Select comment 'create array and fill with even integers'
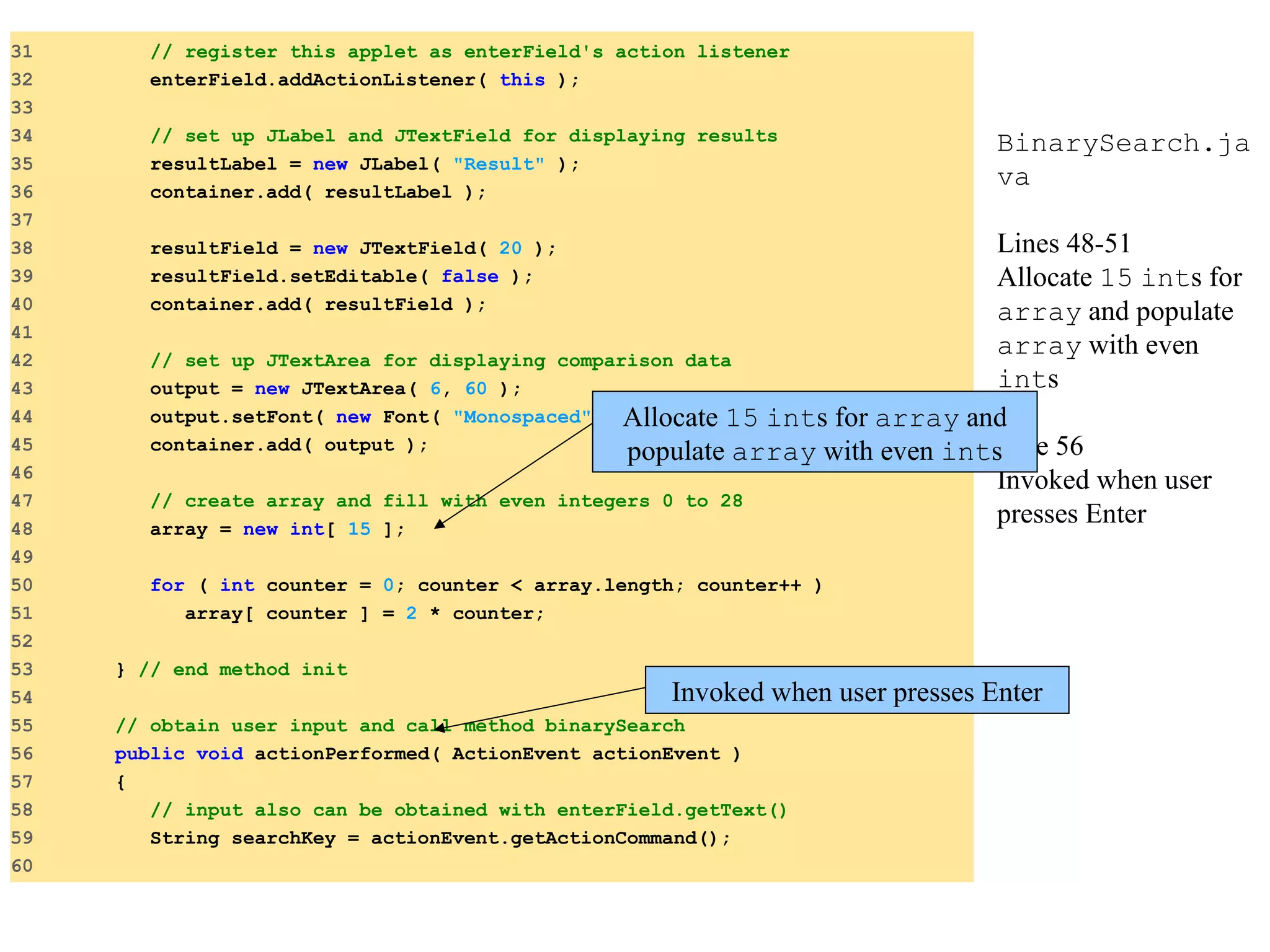 coord(446,501)
